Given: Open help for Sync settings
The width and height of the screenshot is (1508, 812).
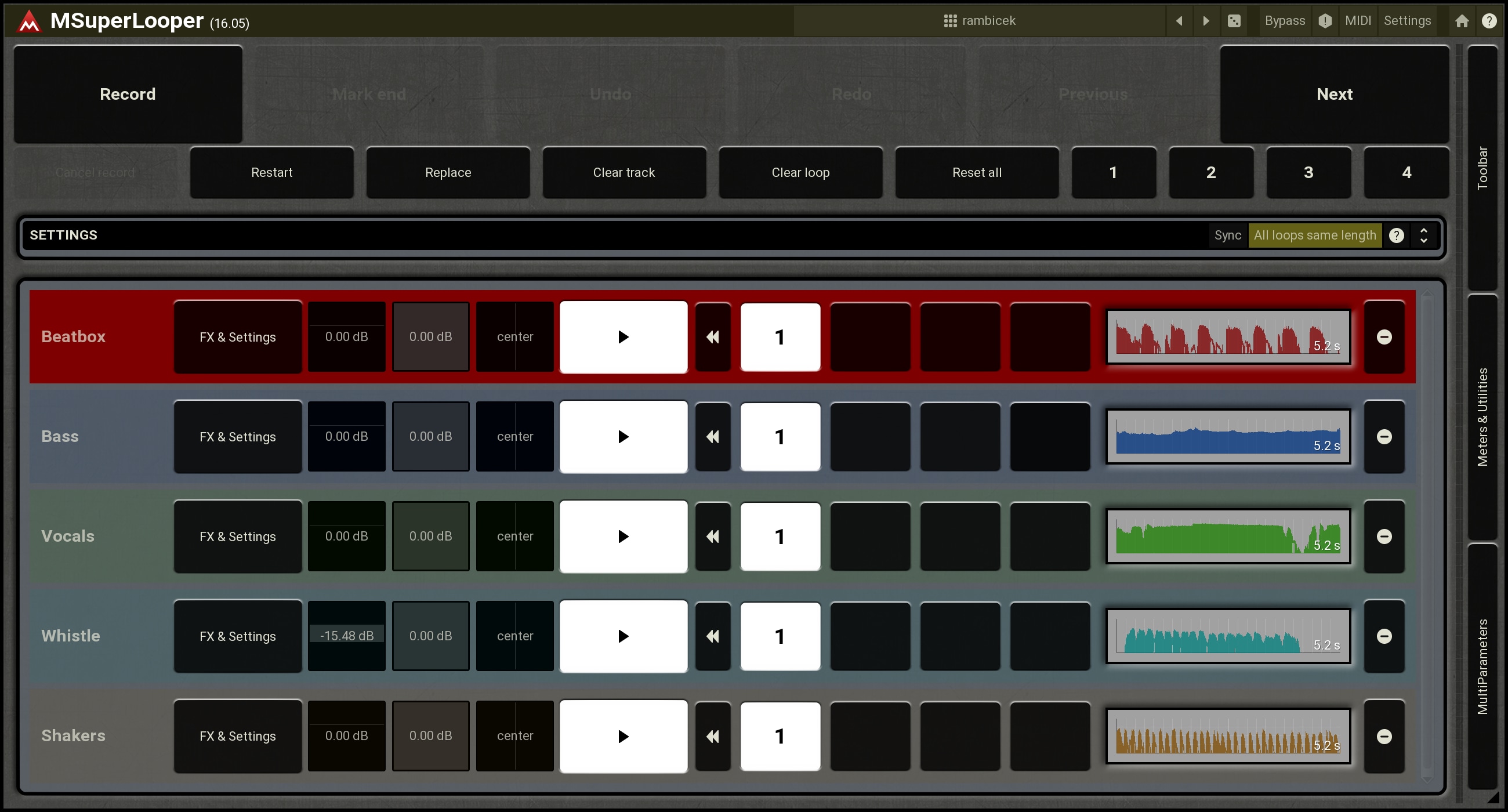Looking at the screenshot, I should click(1396, 235).
